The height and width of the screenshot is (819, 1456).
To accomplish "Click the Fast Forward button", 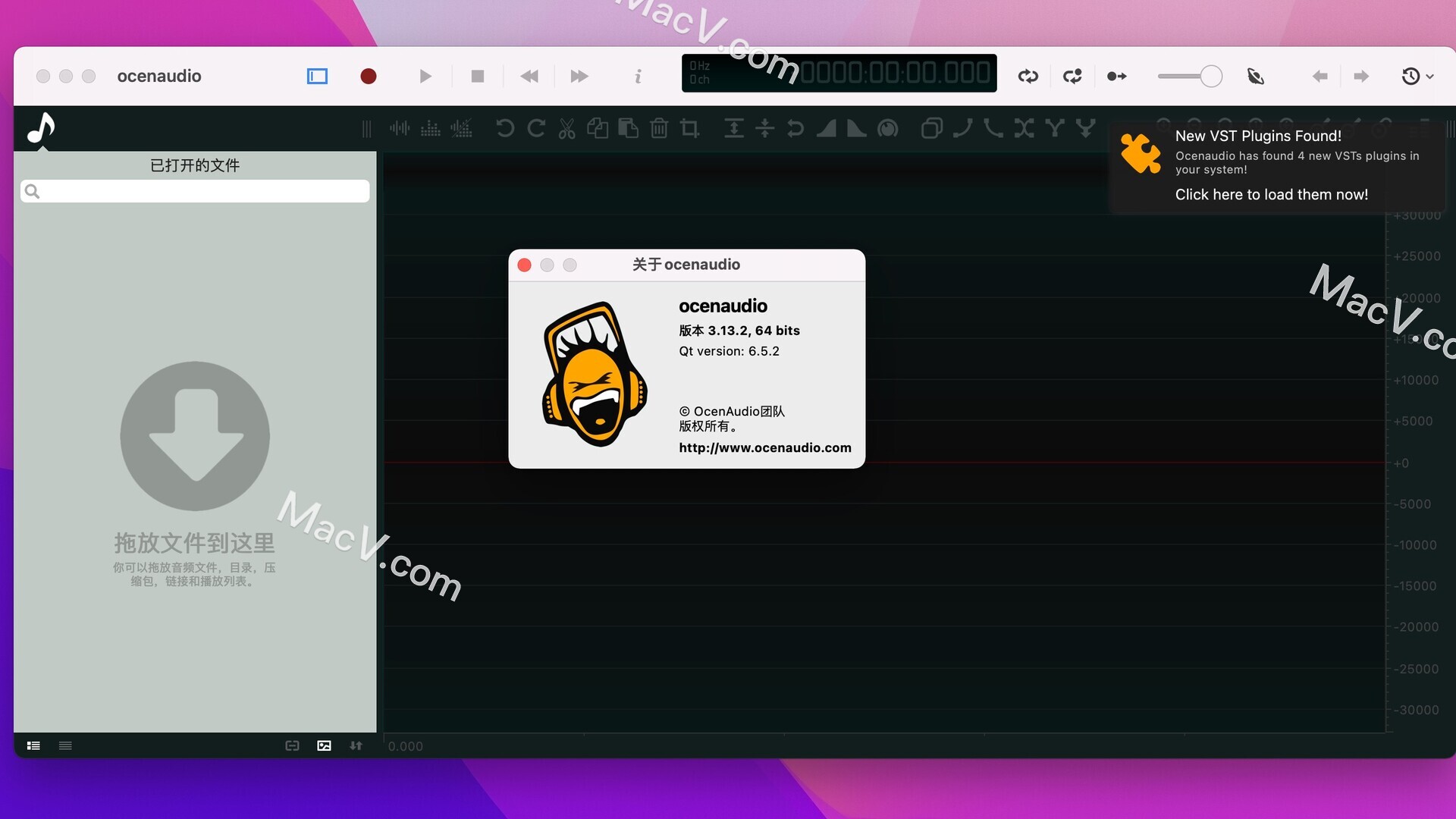I will tap(579, 76).
